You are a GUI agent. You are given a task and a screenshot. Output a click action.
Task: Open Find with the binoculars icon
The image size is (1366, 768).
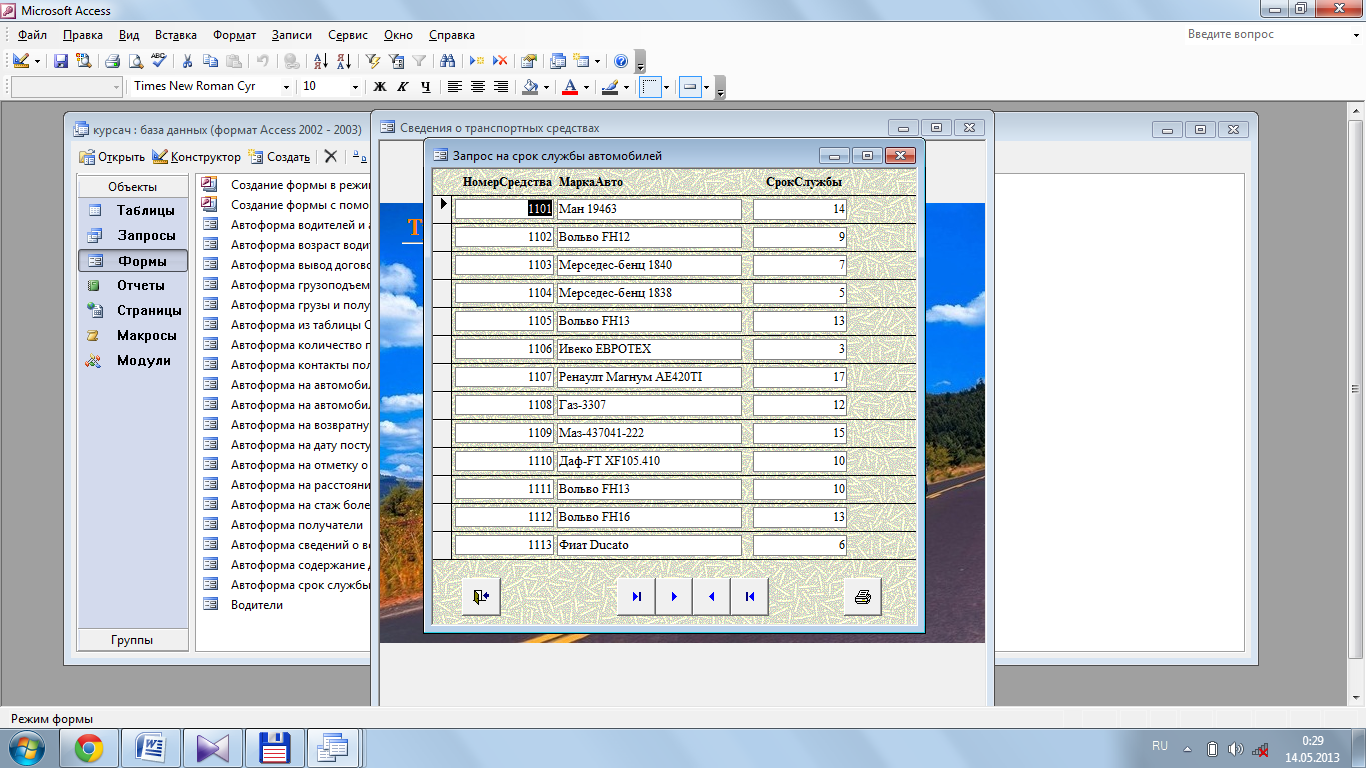point(448,61)
